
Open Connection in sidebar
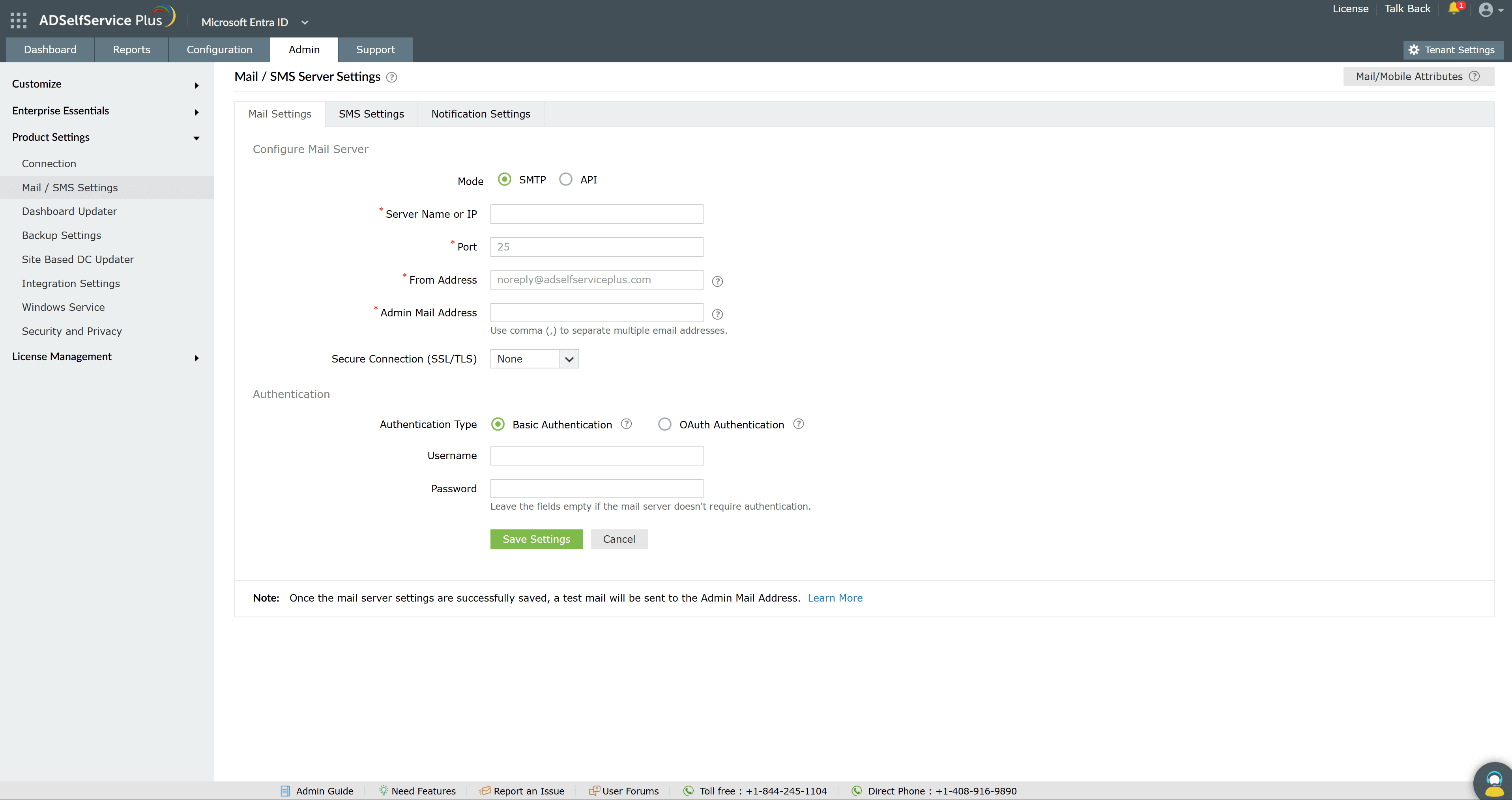coord(107,164)
